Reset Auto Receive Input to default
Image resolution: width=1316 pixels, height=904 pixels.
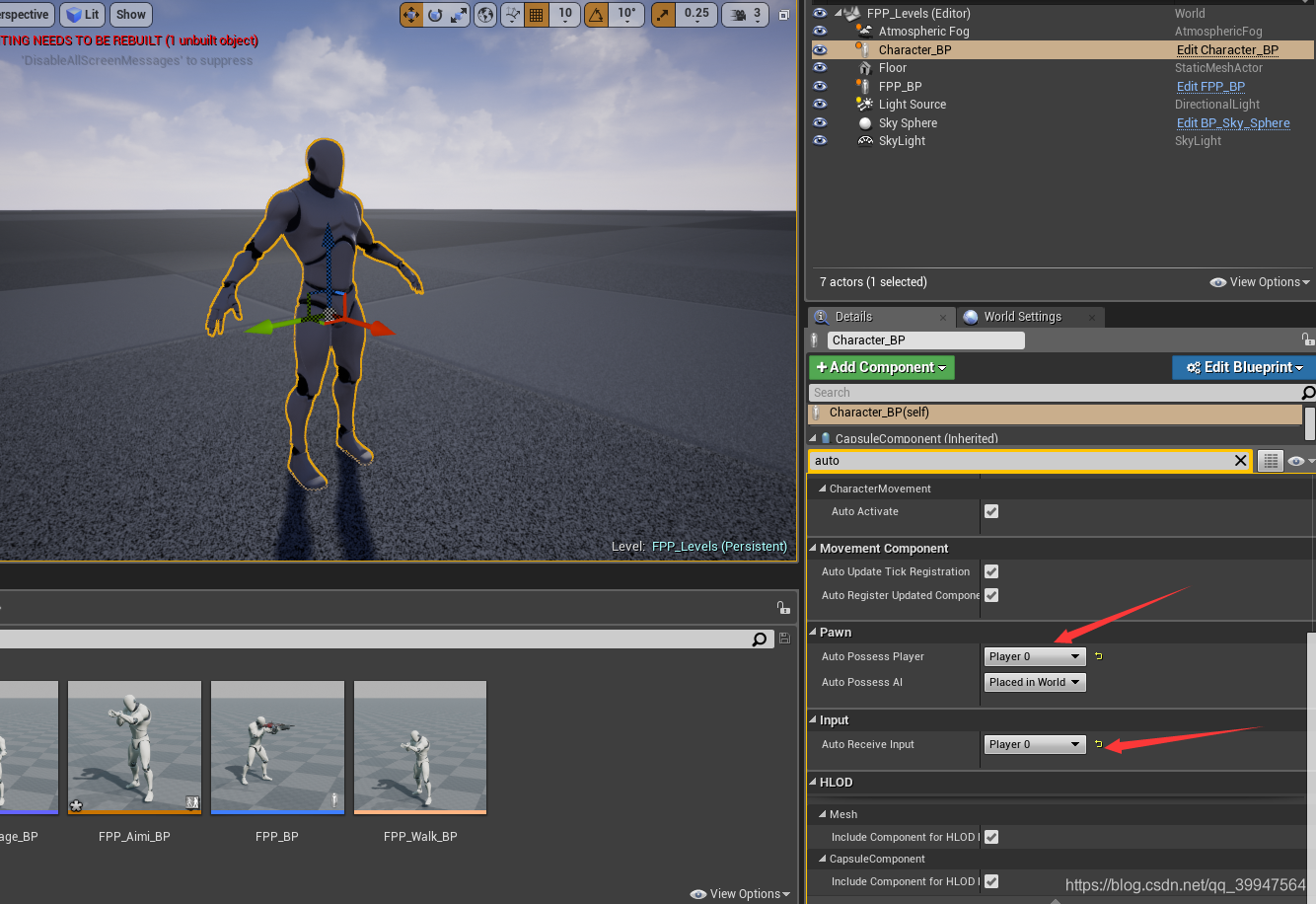pos(1098,744)
